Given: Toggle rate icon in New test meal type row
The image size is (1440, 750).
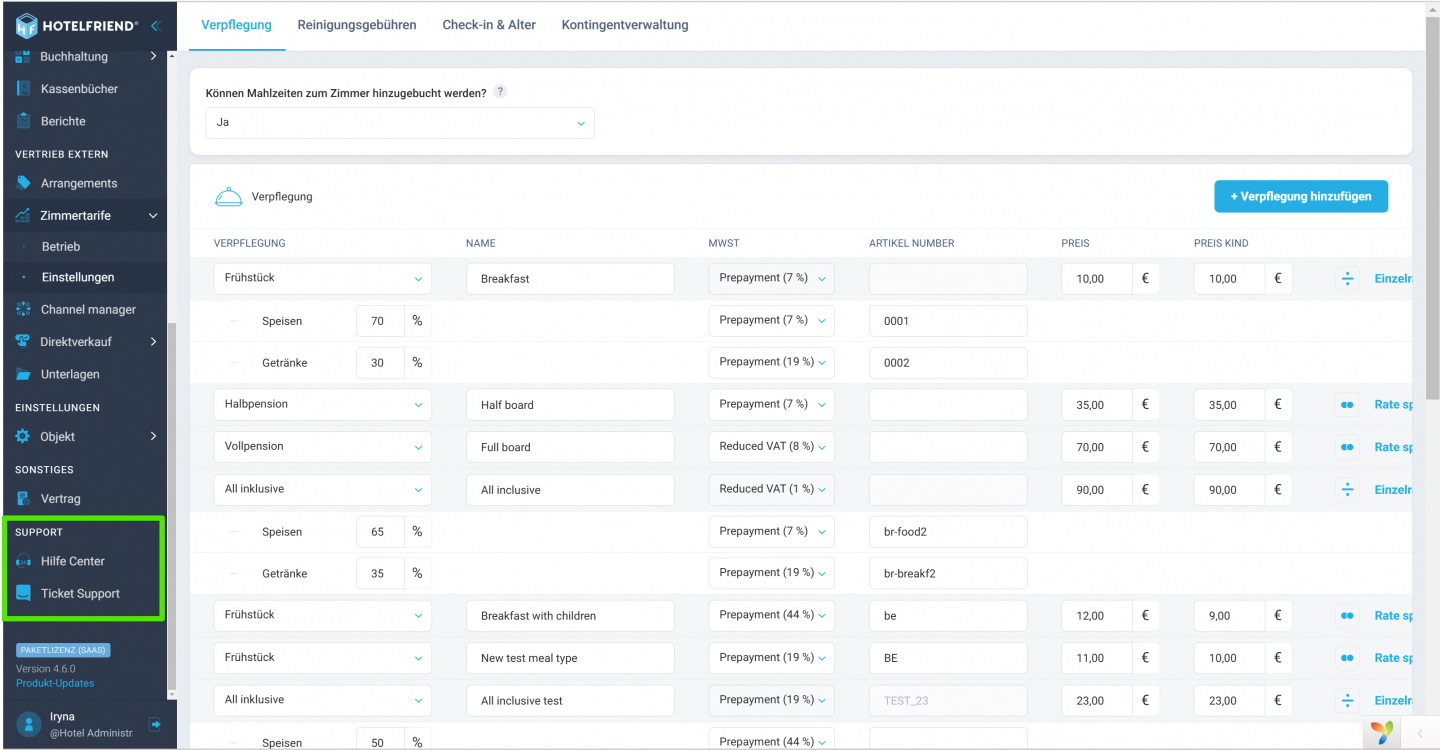Looking at the screenshot, I should [1347, 658].
